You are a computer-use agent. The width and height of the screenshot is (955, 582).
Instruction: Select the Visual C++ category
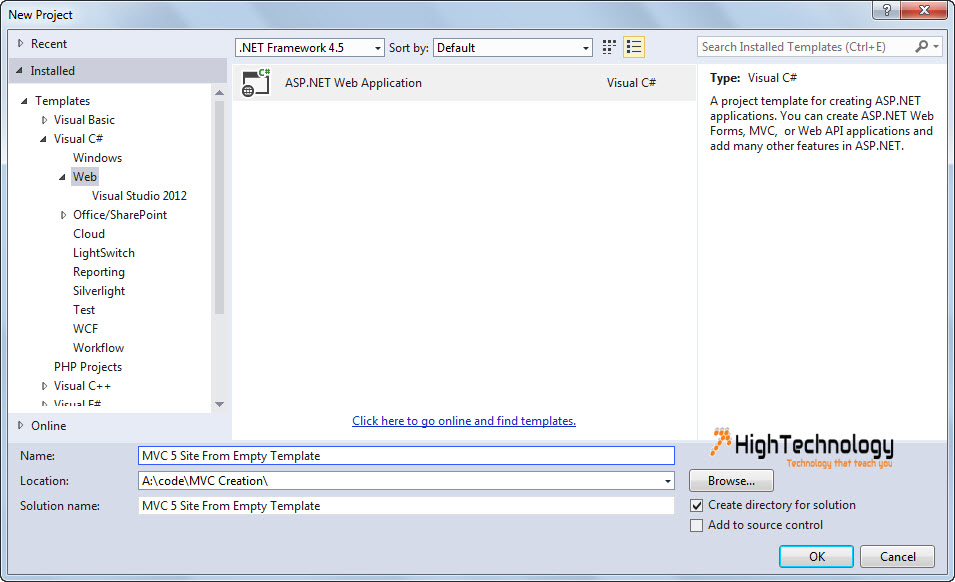point(82,386)
